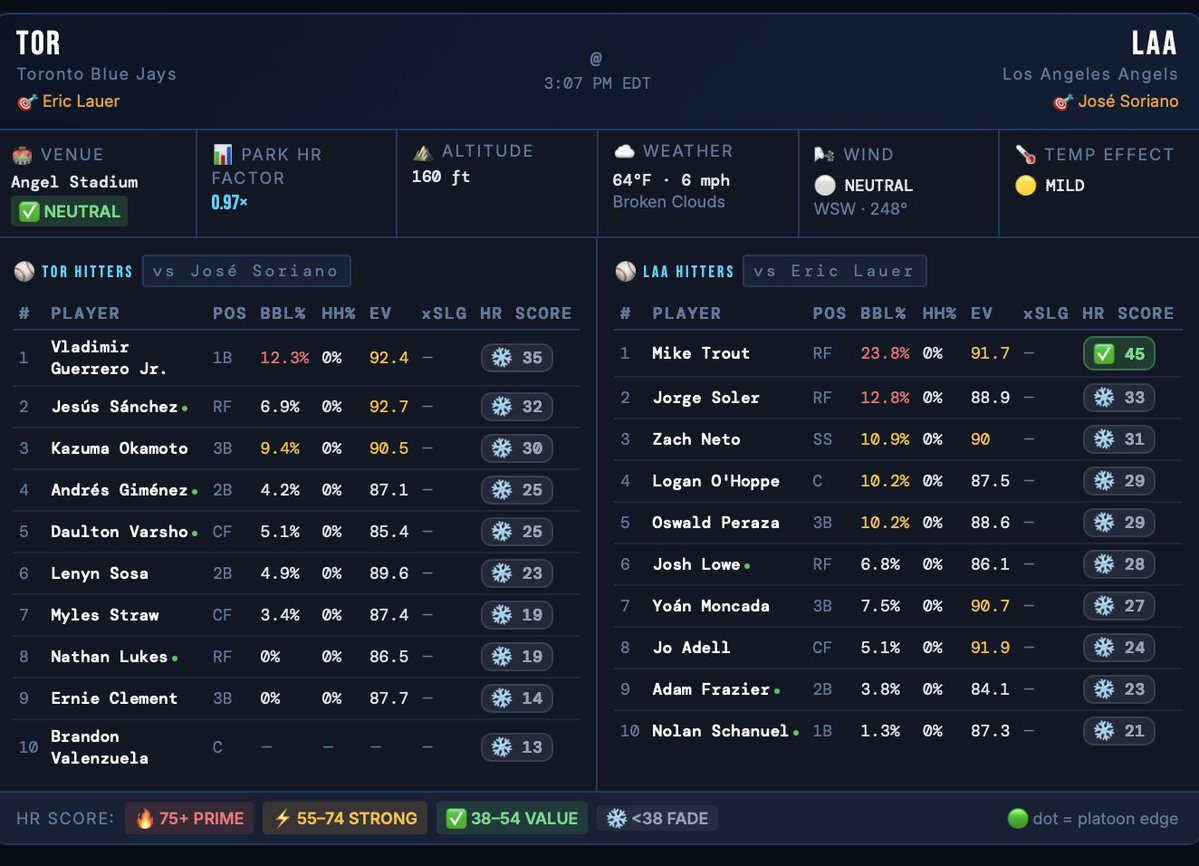This screenshot has height=866, width=1199.
Task: Click the green platoon edge dot in legend
Action: [1018, 819]
